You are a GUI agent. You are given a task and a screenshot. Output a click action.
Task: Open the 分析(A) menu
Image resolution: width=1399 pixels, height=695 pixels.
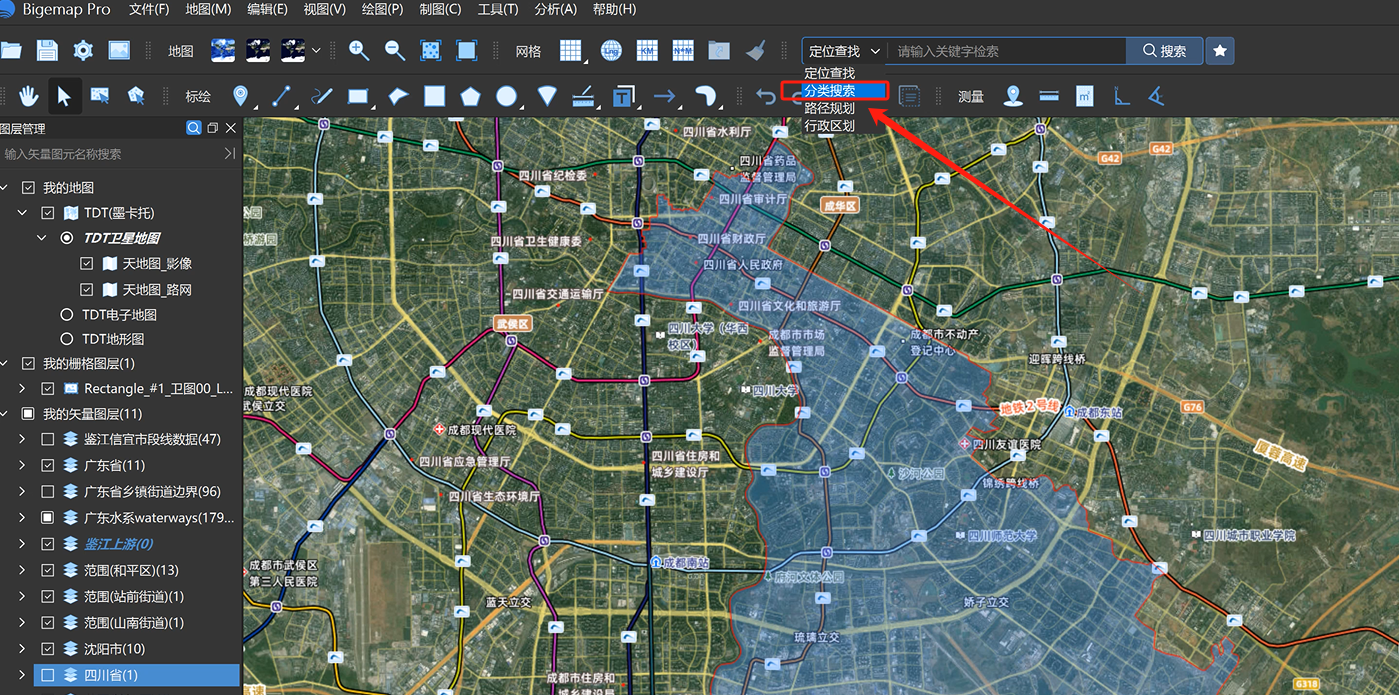pyautogui.click(x=556, y=9)
